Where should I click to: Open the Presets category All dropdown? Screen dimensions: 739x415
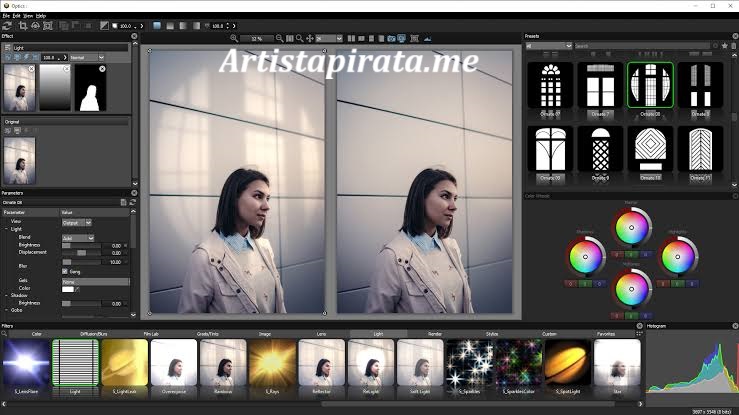[549, 46]
